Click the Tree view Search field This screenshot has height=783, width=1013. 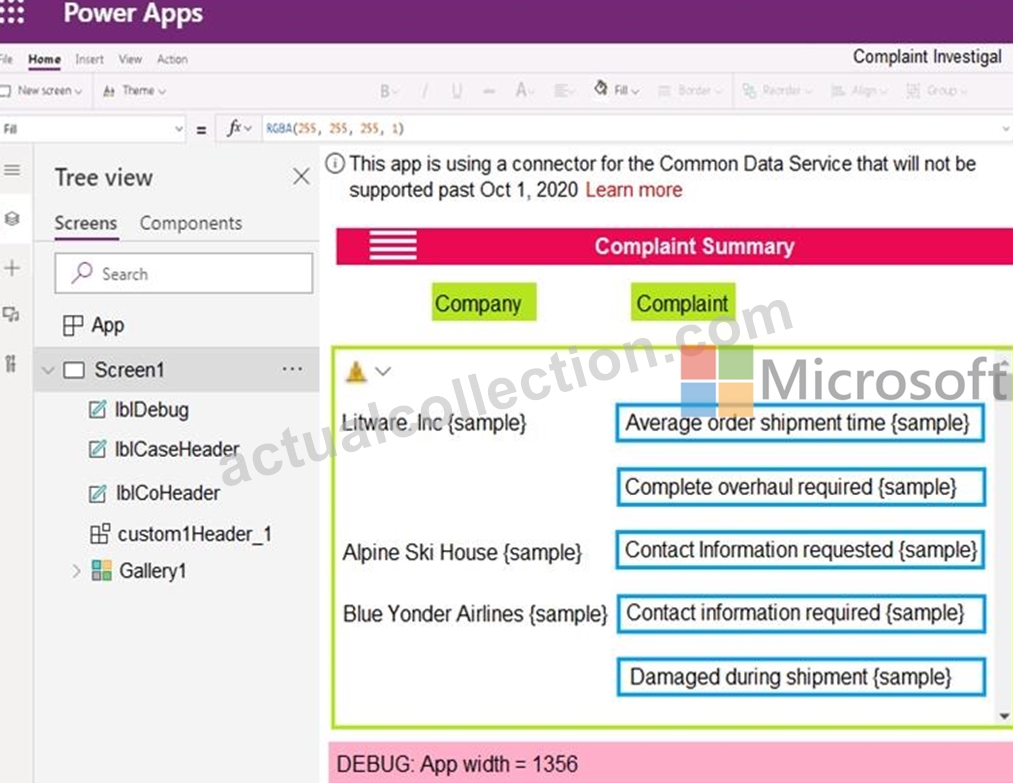coord(183,273)
